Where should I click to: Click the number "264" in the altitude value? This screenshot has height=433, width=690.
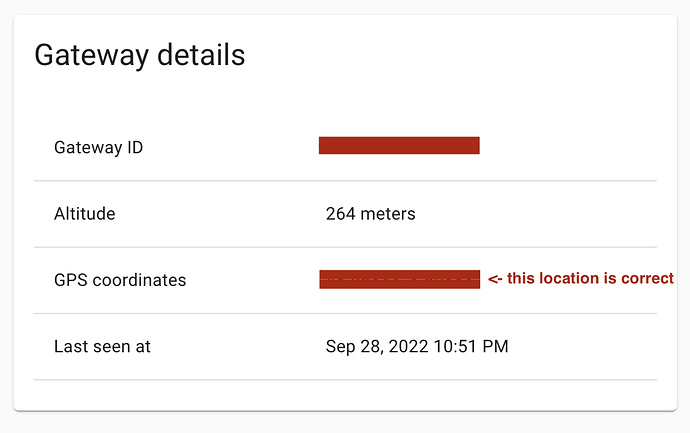341,214
